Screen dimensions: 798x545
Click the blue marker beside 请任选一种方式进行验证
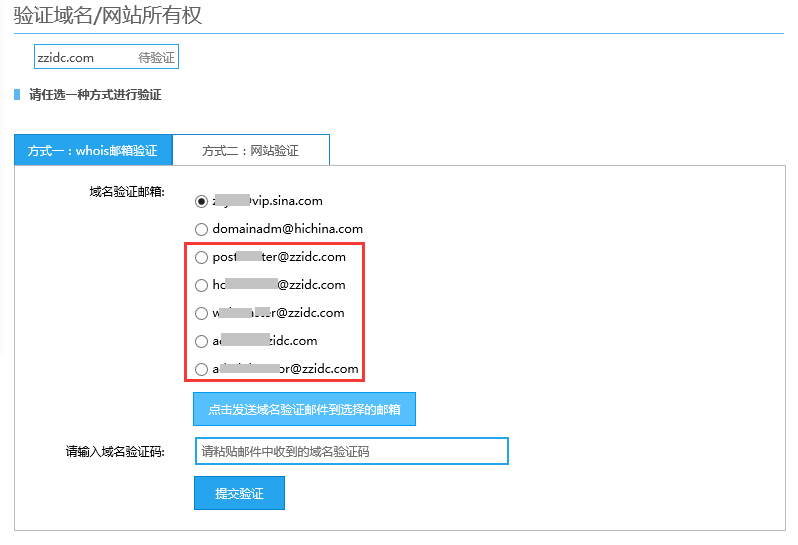[x=17, y=95]
